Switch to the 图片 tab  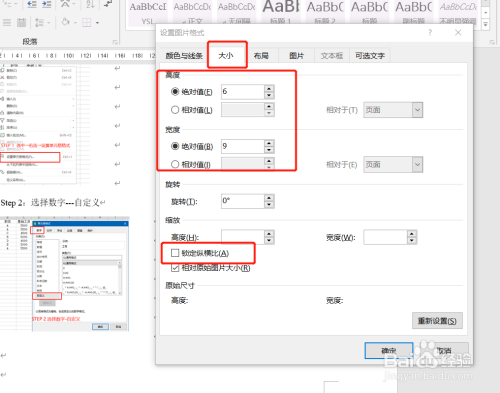(296, 56)
